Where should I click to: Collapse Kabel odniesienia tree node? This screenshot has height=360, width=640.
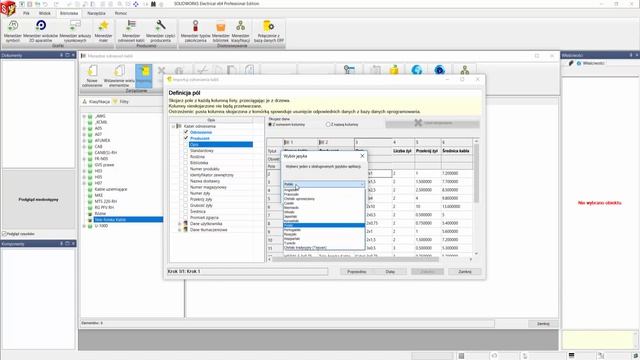click(173, 127)
